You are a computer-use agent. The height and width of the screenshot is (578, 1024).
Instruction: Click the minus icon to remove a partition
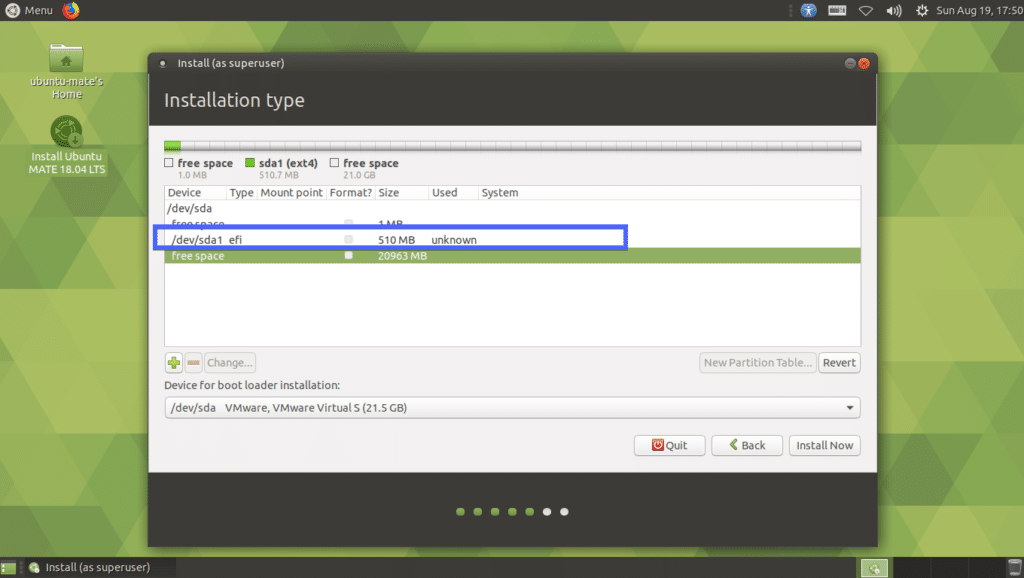pos(192,362)
